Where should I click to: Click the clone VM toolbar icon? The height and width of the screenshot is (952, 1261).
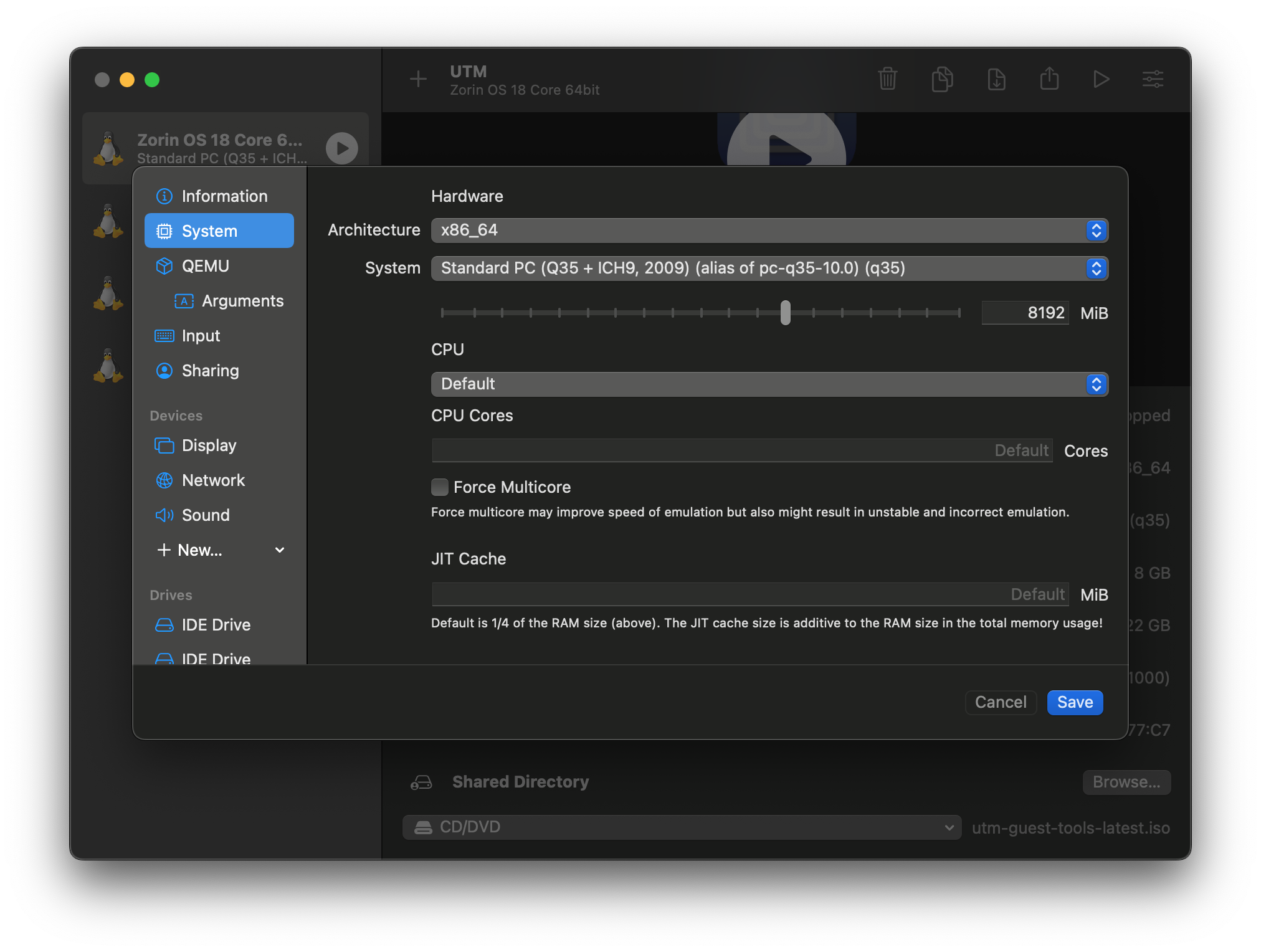pyautogui.click(x=942, y=79)
